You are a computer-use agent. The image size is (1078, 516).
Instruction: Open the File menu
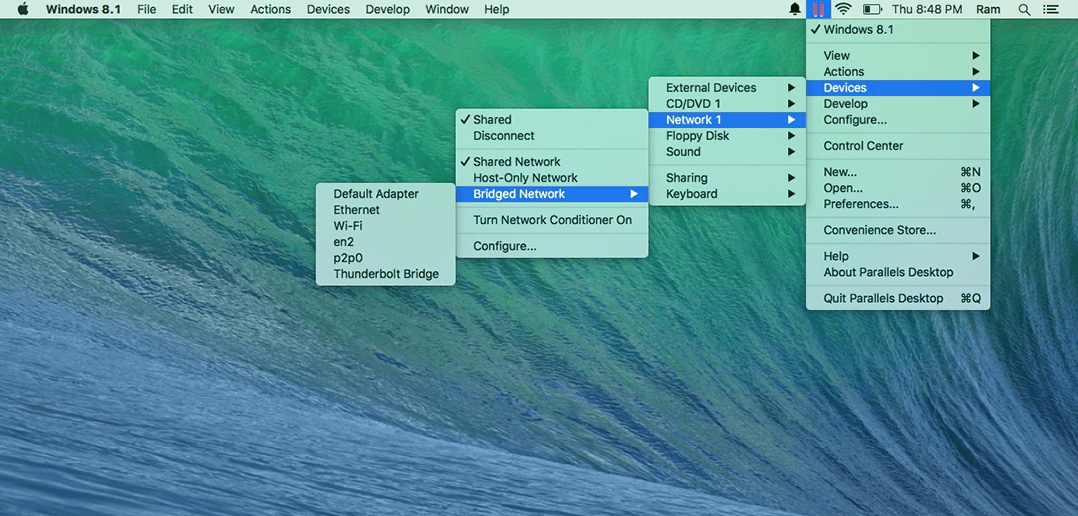point(146,9)
